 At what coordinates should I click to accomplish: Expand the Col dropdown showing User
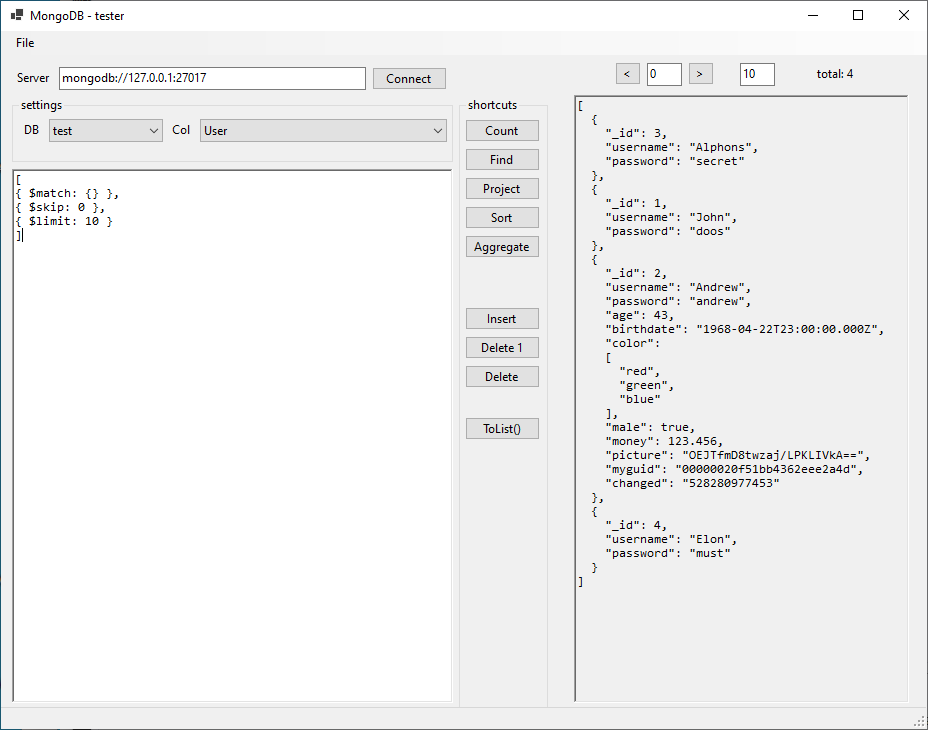[323, 131]
